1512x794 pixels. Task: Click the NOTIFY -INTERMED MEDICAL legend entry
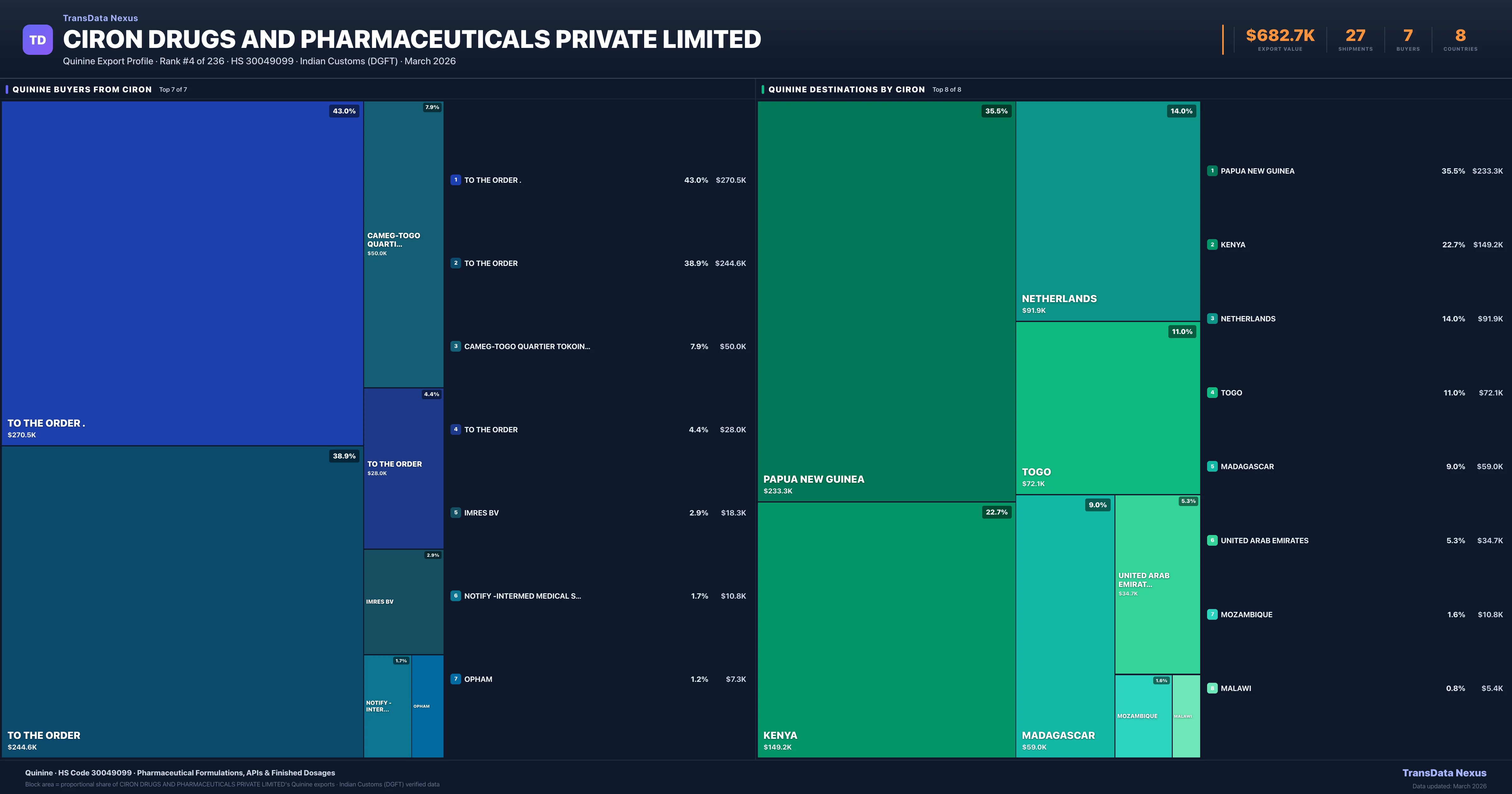click(x=522, y=596)
